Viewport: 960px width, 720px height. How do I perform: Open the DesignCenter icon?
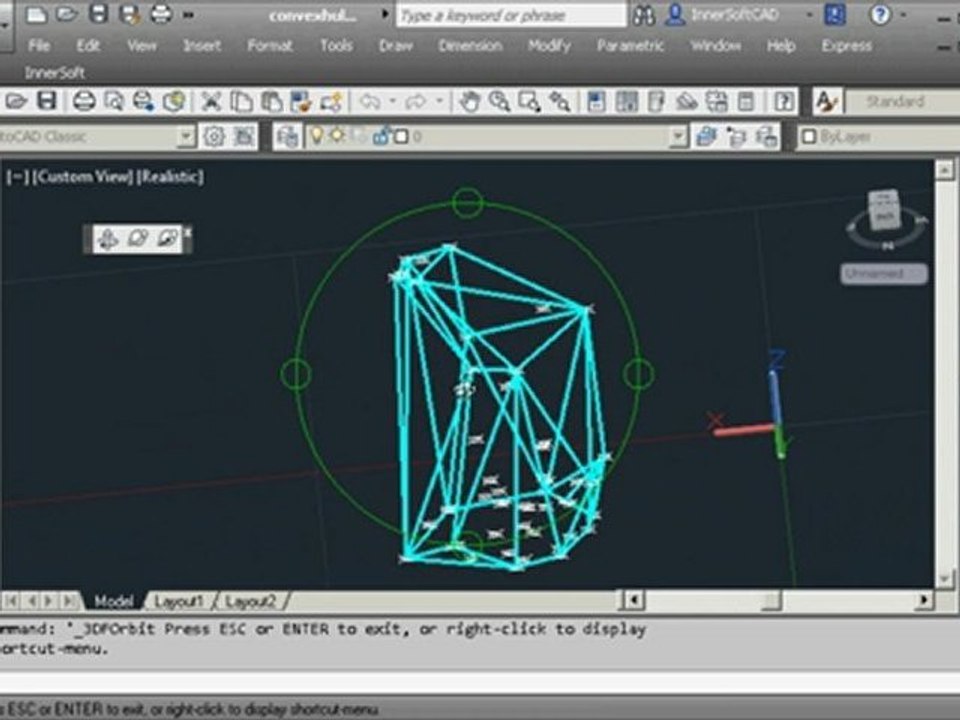coord(626,101)
